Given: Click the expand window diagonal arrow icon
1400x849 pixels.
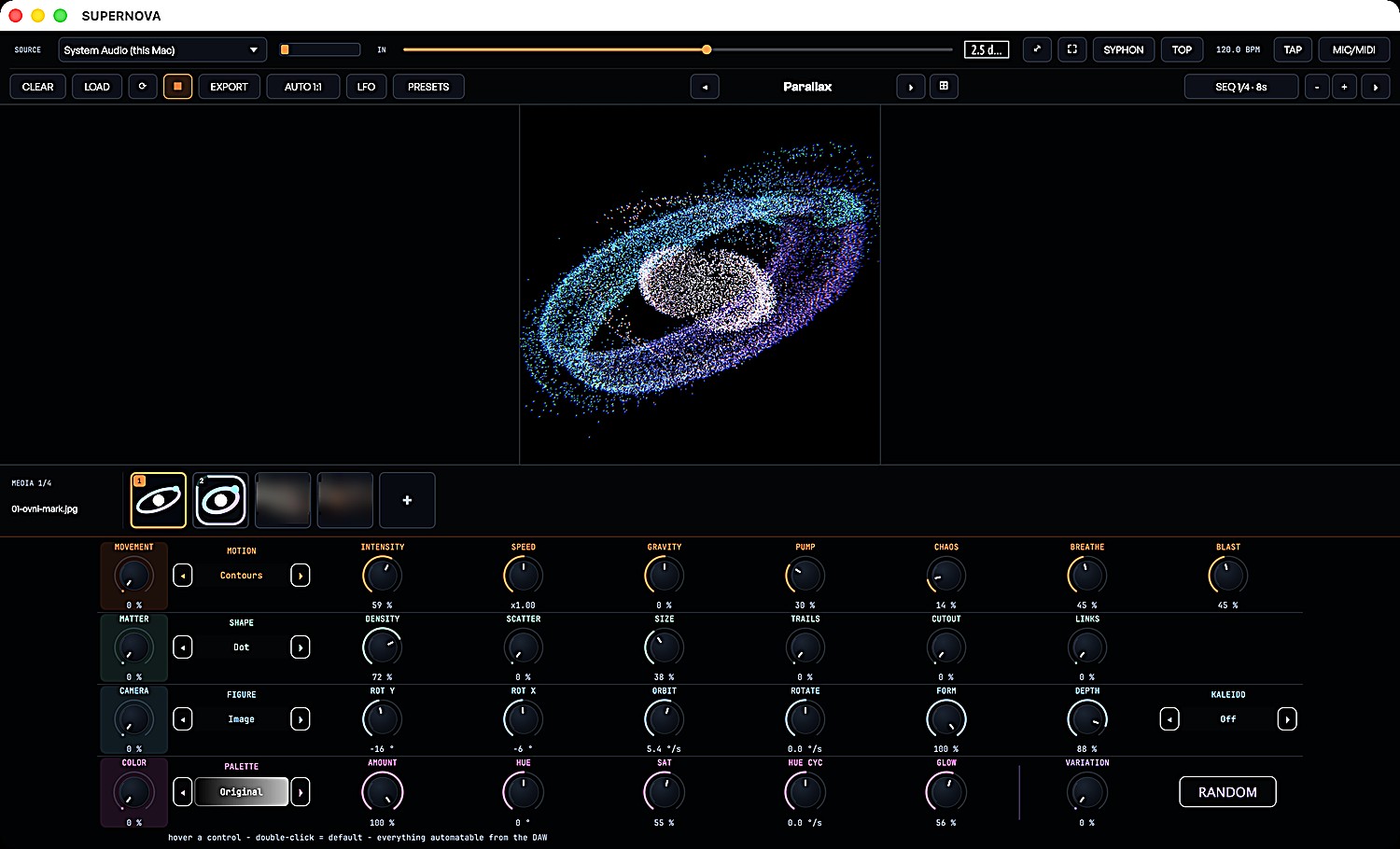Looking at the screenshot, I should (x=1037, y=49).
